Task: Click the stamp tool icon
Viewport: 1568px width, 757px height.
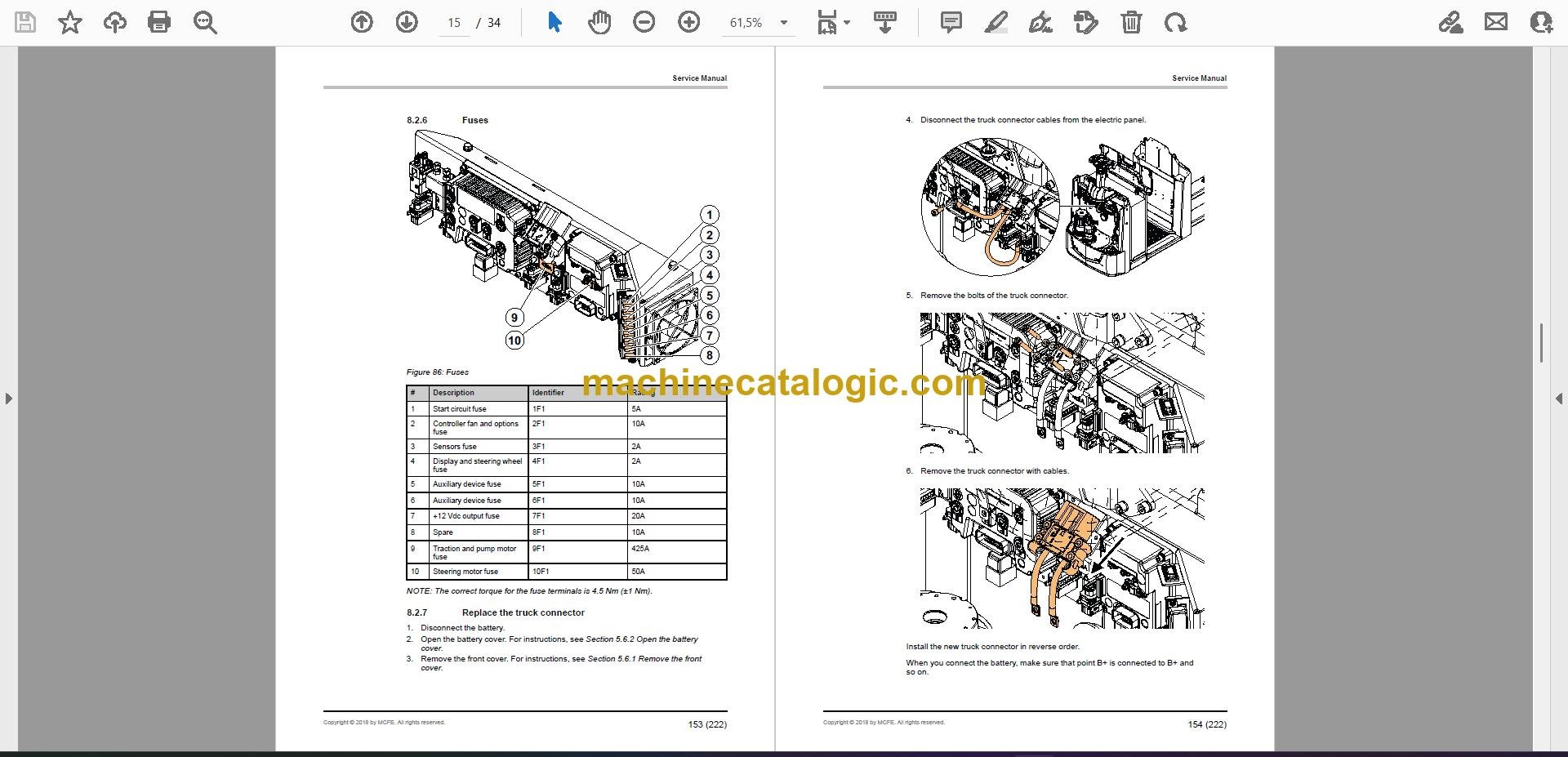Action: coord(1086,22)
